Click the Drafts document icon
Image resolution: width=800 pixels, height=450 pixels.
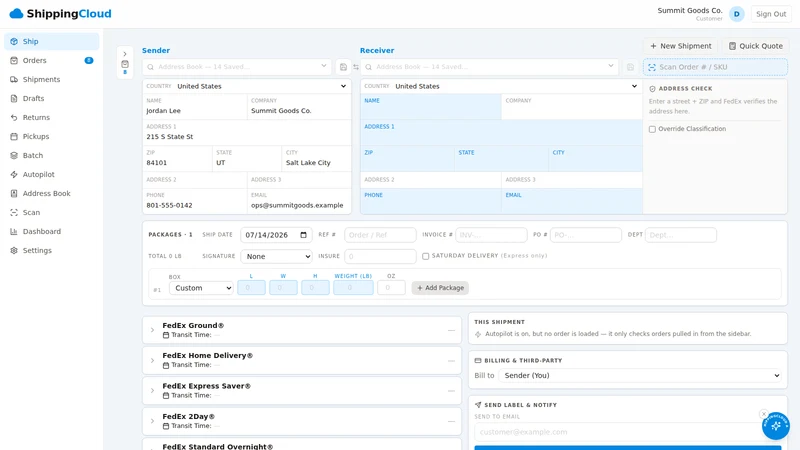(14, 98)
